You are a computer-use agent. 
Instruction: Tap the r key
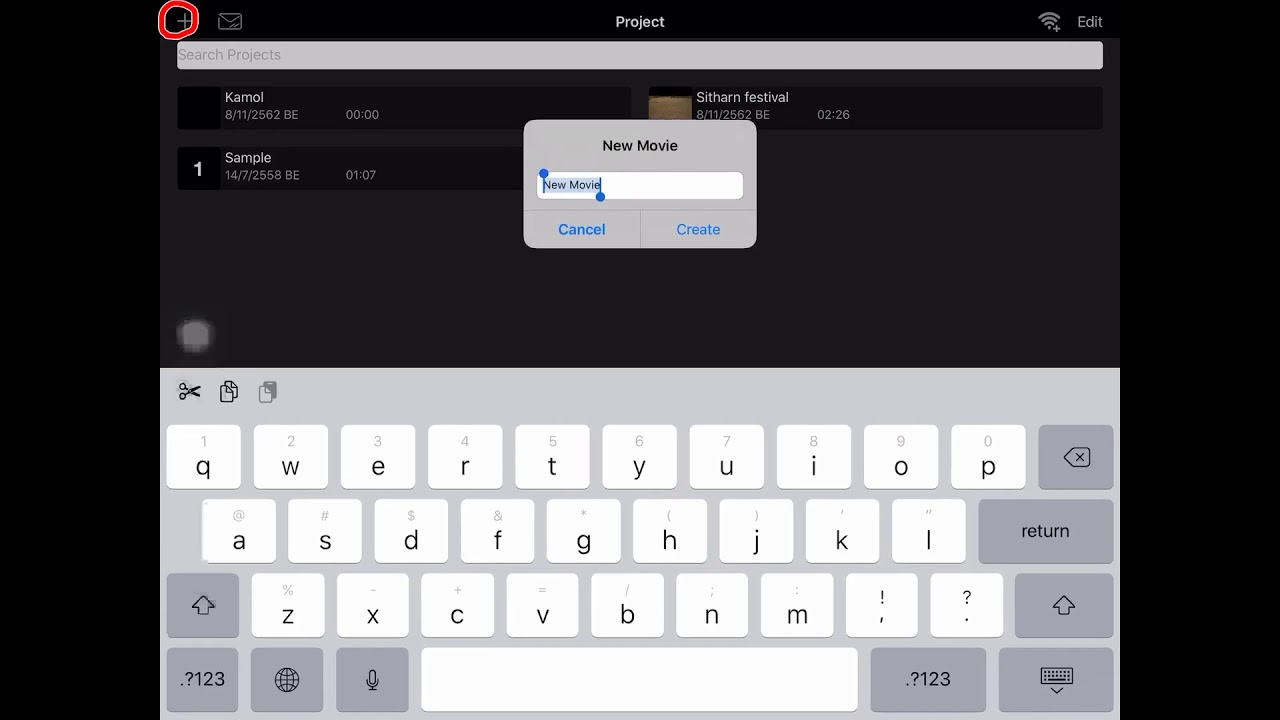coord(465,457)
